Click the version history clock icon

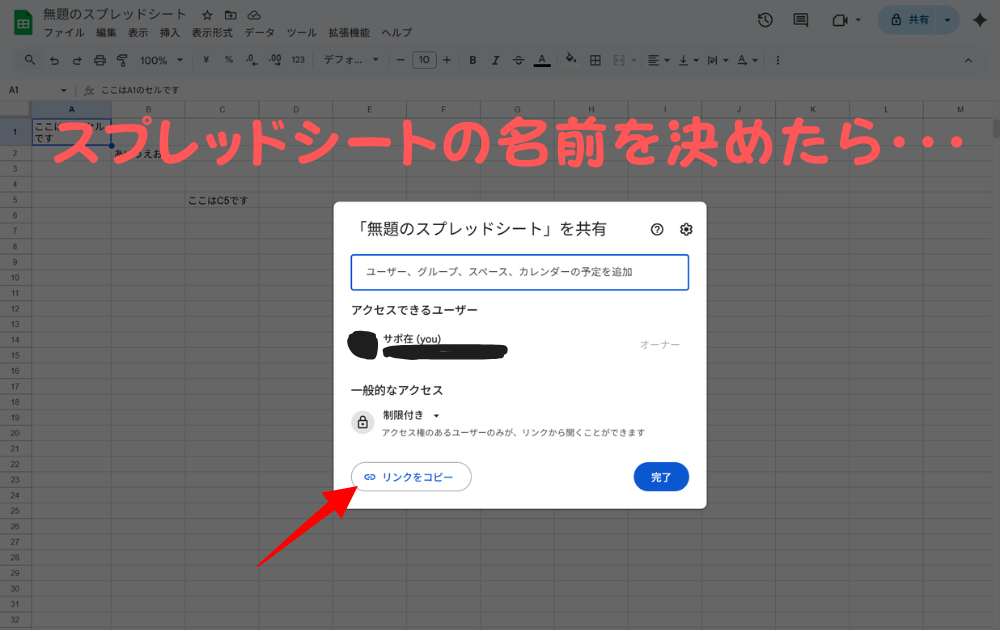(x=765, y=20)
